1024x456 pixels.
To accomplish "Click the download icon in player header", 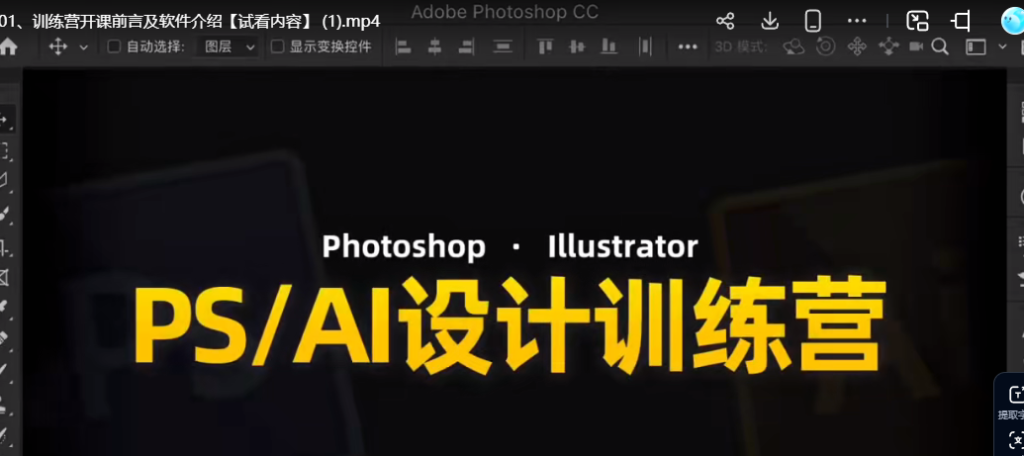I will click(770, 22).
